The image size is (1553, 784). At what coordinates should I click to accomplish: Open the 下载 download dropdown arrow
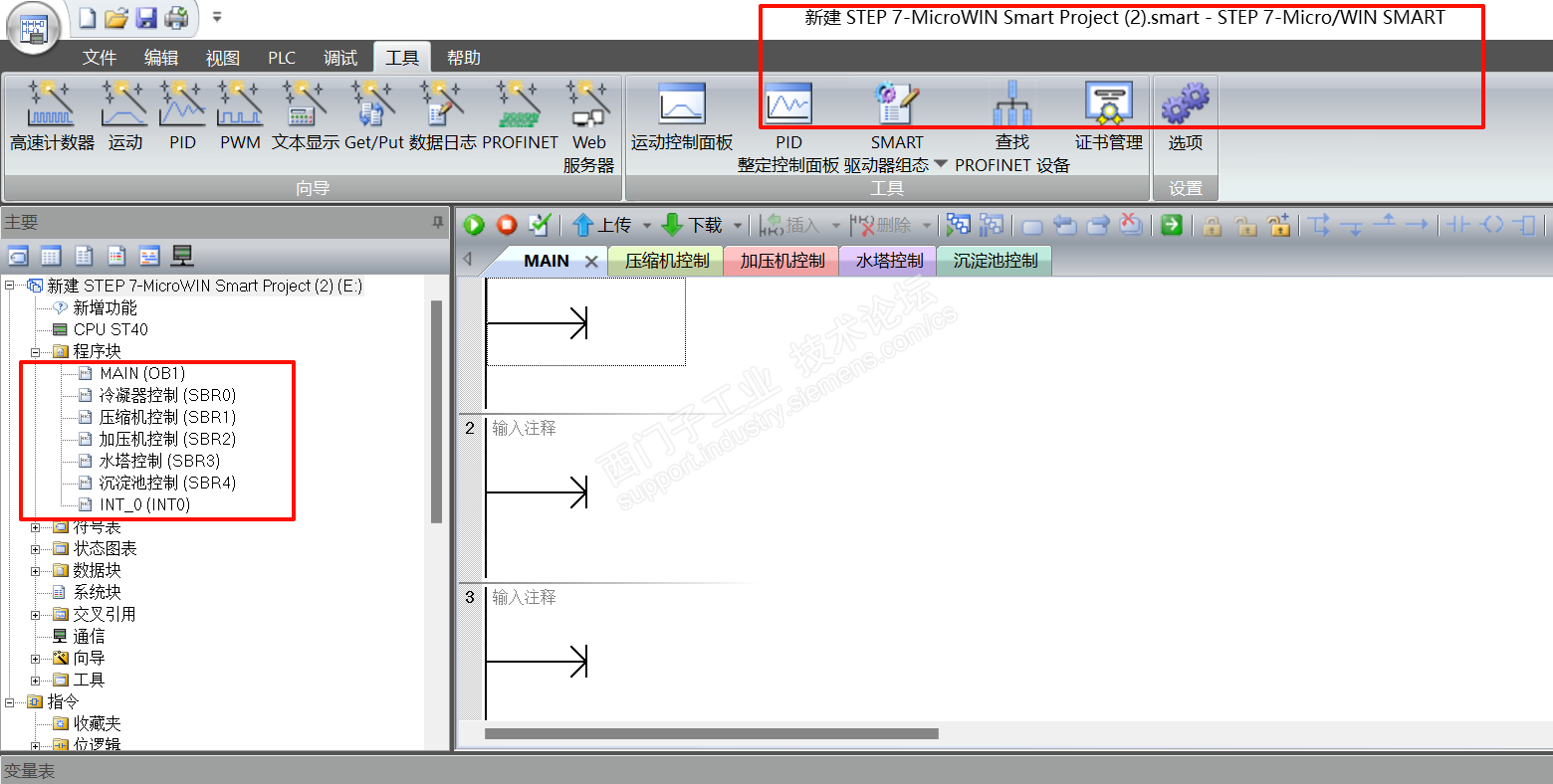click(x=738, y=226)
